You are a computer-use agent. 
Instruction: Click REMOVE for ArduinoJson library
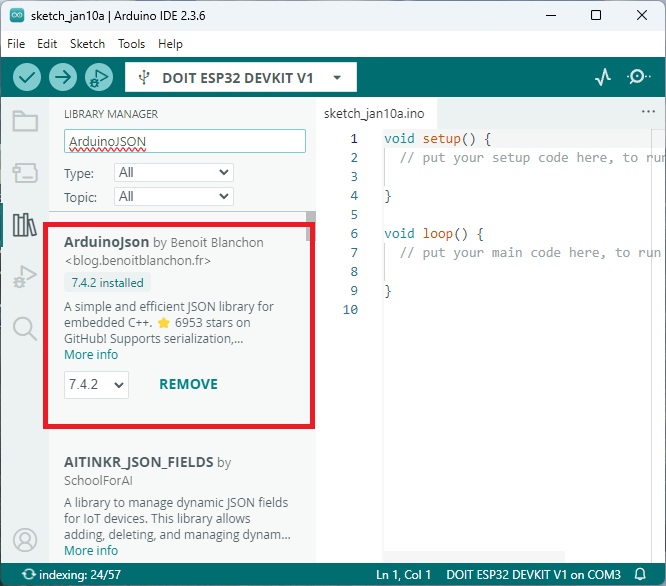pos(188,384)
